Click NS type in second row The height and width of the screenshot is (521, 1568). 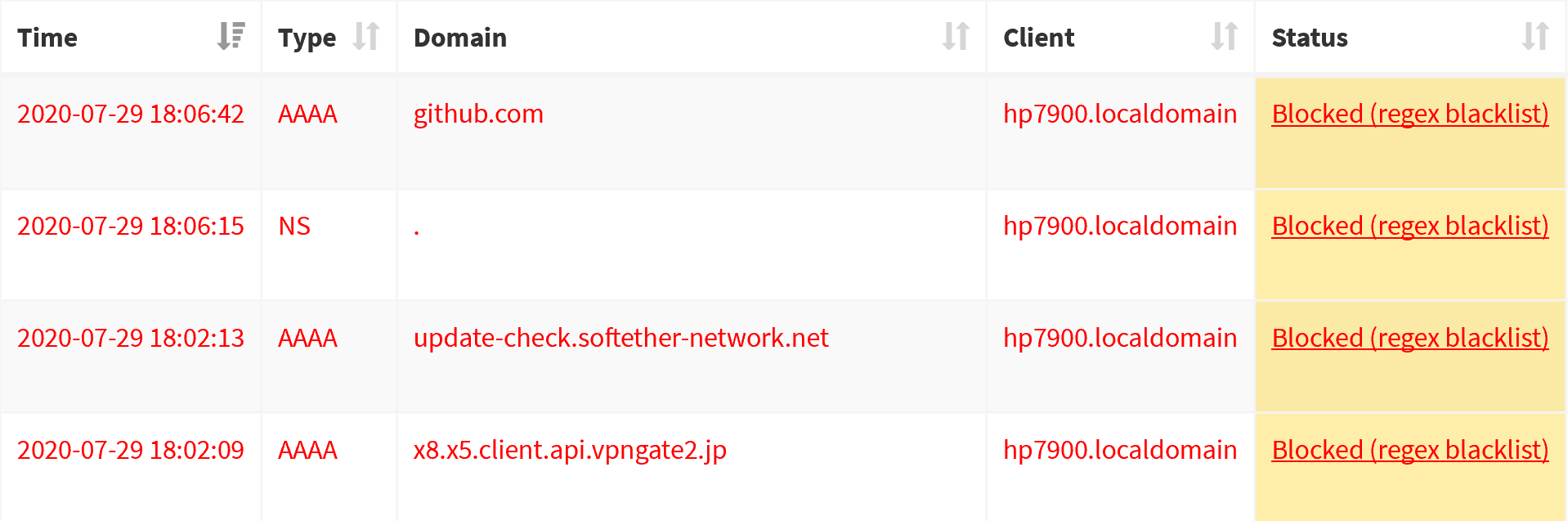pos(294,226)
